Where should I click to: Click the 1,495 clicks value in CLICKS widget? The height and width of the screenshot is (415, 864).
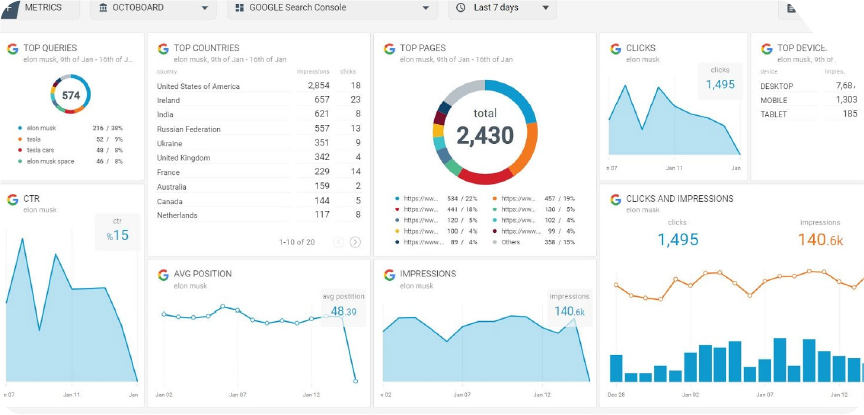(720, 84)
